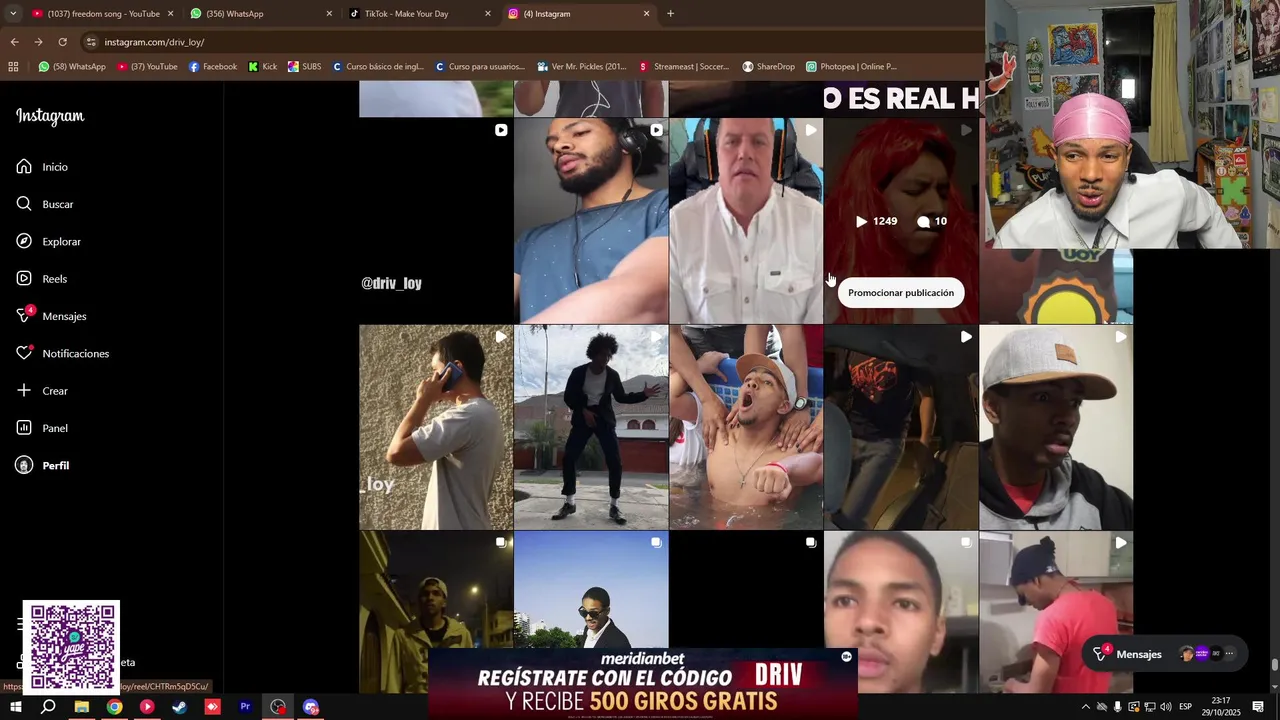Open Windows notification center icon
The image size is (1280, 720).
point(1258,707)
